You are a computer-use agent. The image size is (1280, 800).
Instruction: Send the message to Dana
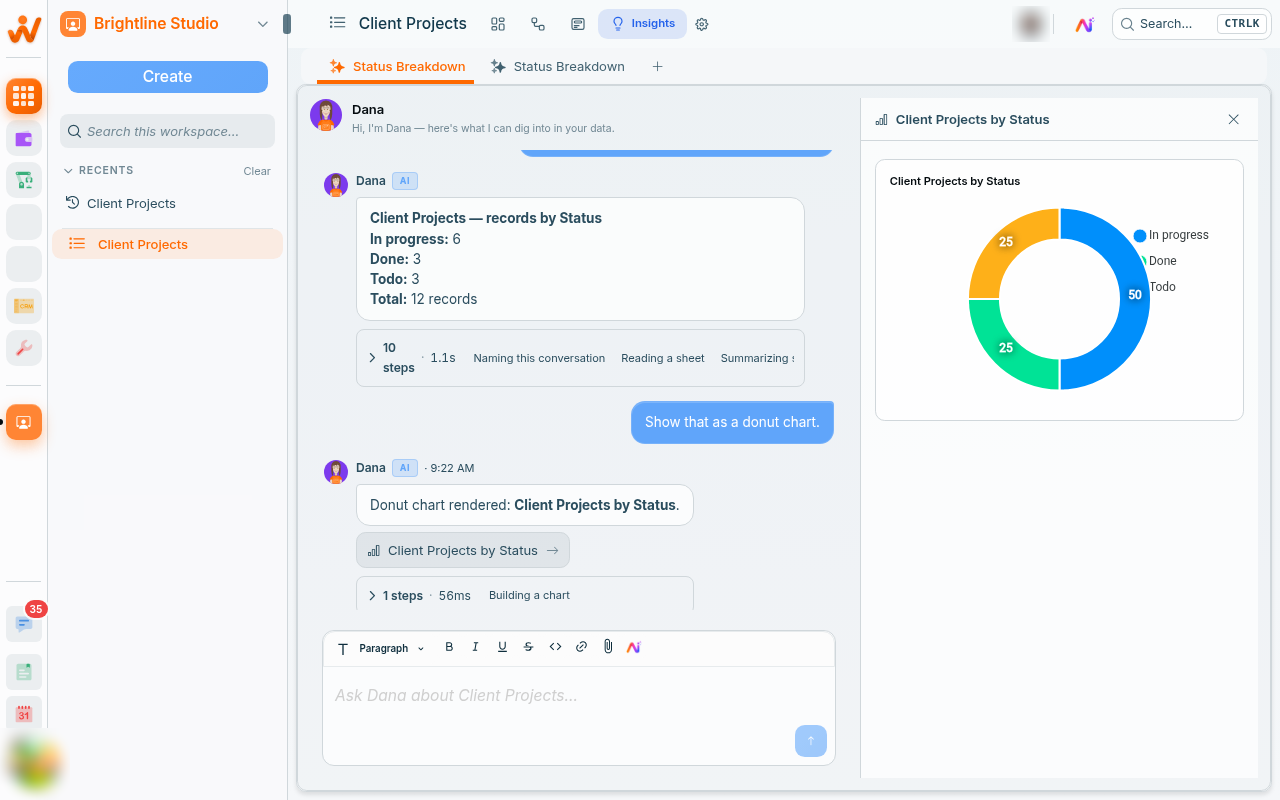point(811,741)
